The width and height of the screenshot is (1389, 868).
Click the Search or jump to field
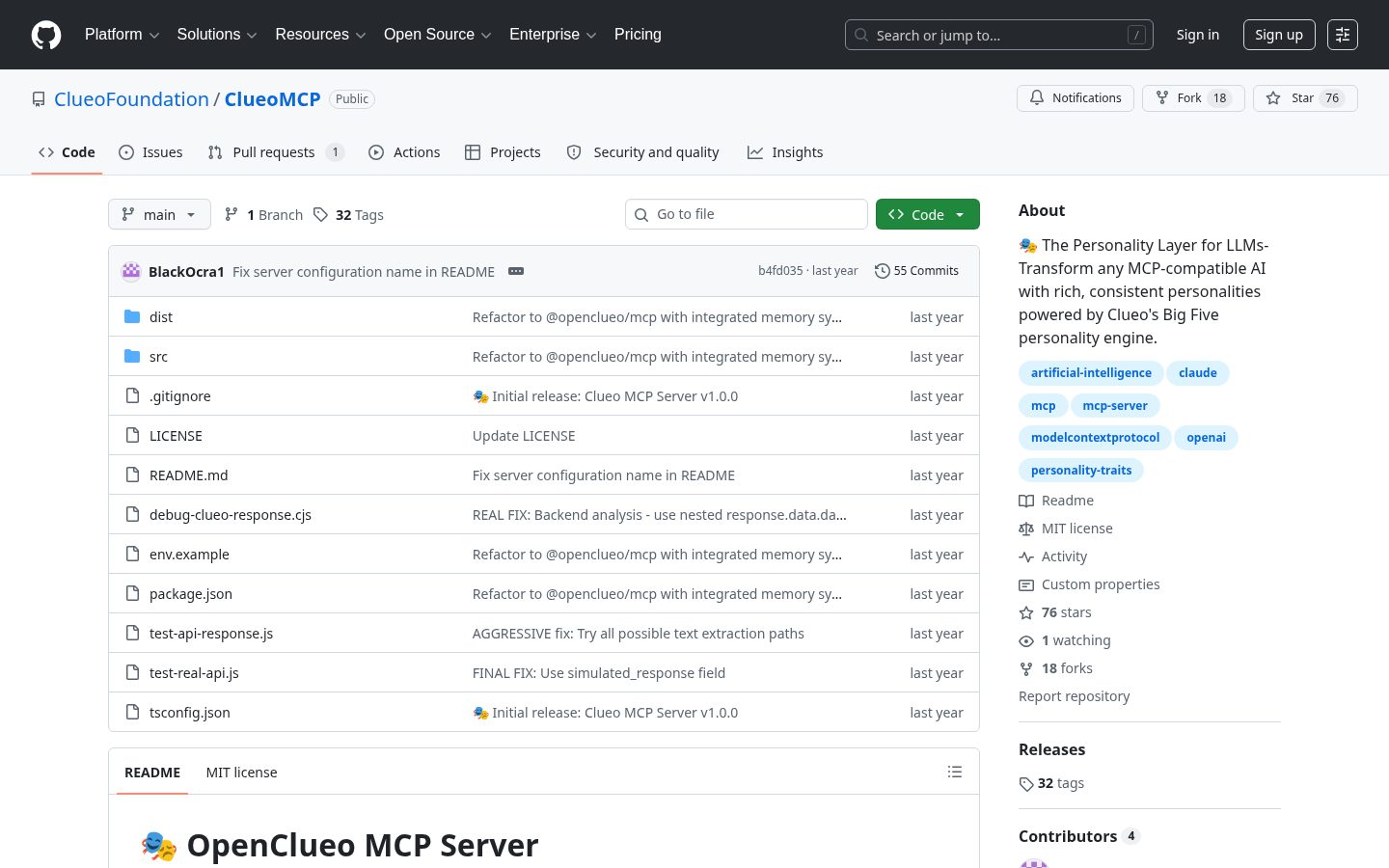(x=999, y=35)
